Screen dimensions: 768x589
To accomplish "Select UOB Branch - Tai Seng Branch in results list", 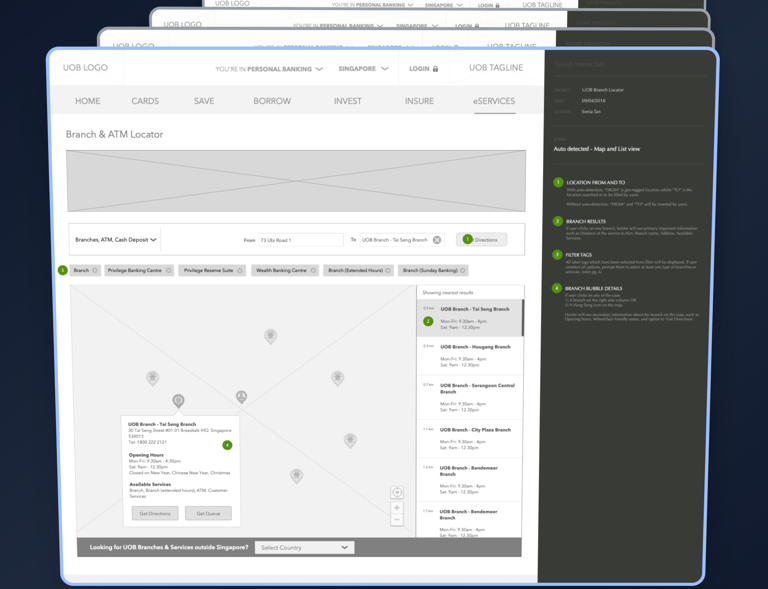I will pyautogui.click(x=470, y=318).
